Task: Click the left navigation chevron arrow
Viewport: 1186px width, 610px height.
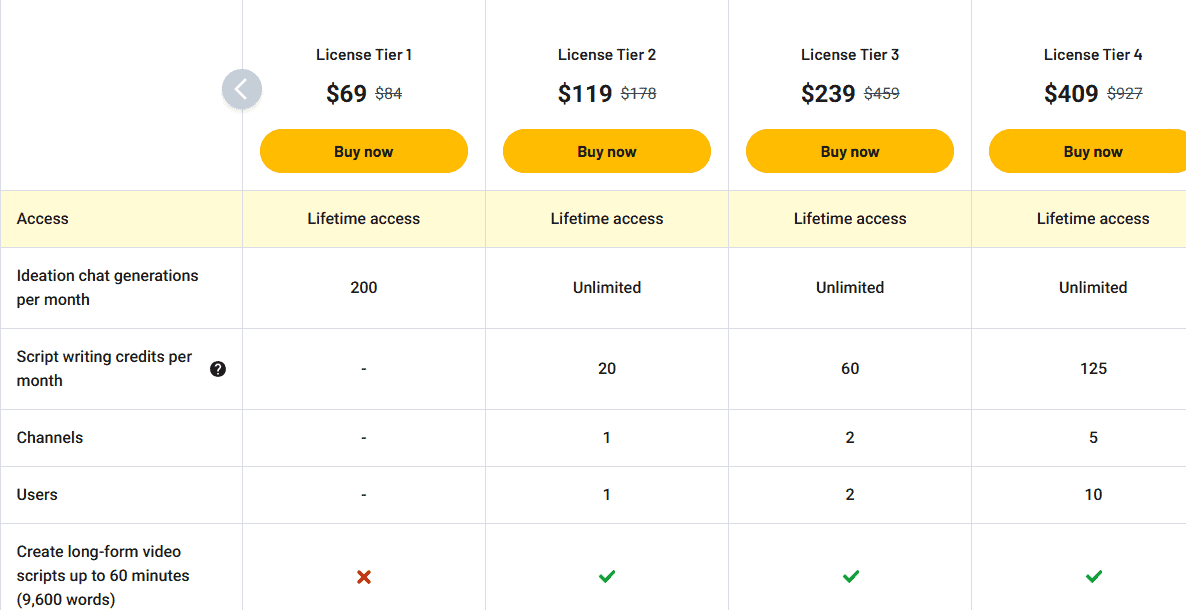Action: 242,89
